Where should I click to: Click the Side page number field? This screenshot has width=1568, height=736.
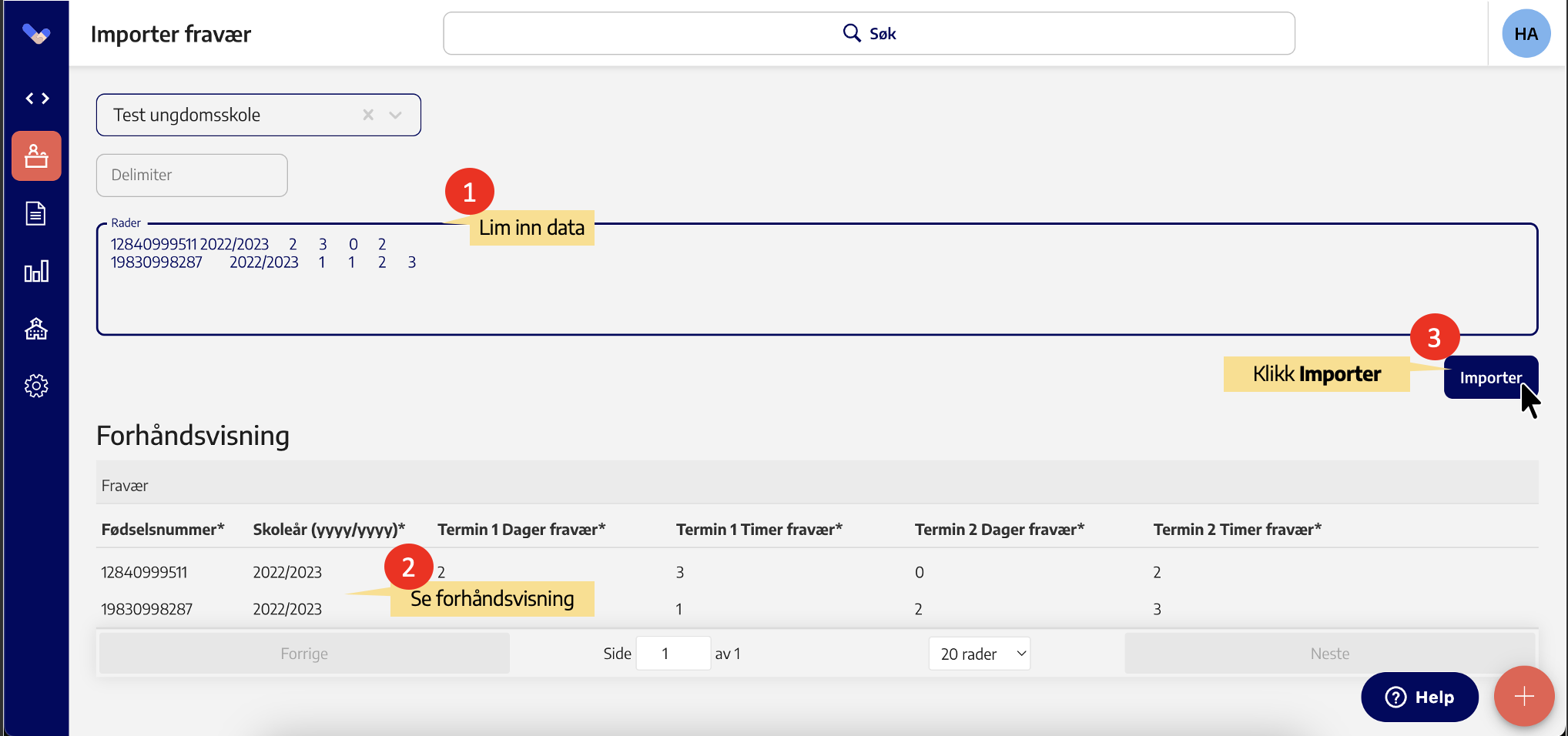[x=672, y=654]
